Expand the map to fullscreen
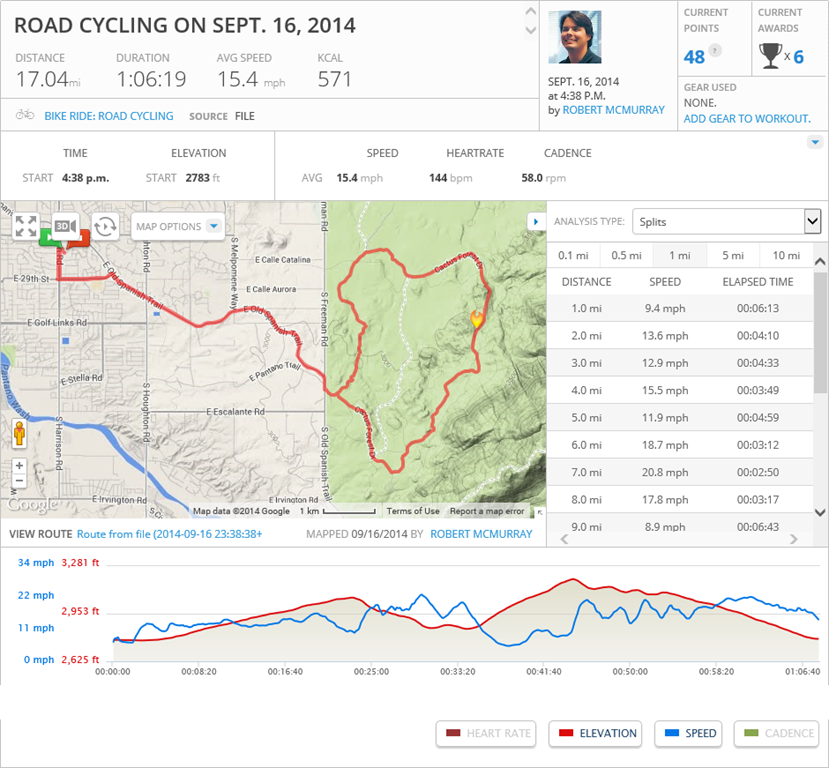This screenshot has height=768, width=829. click(x=26, y=226)
